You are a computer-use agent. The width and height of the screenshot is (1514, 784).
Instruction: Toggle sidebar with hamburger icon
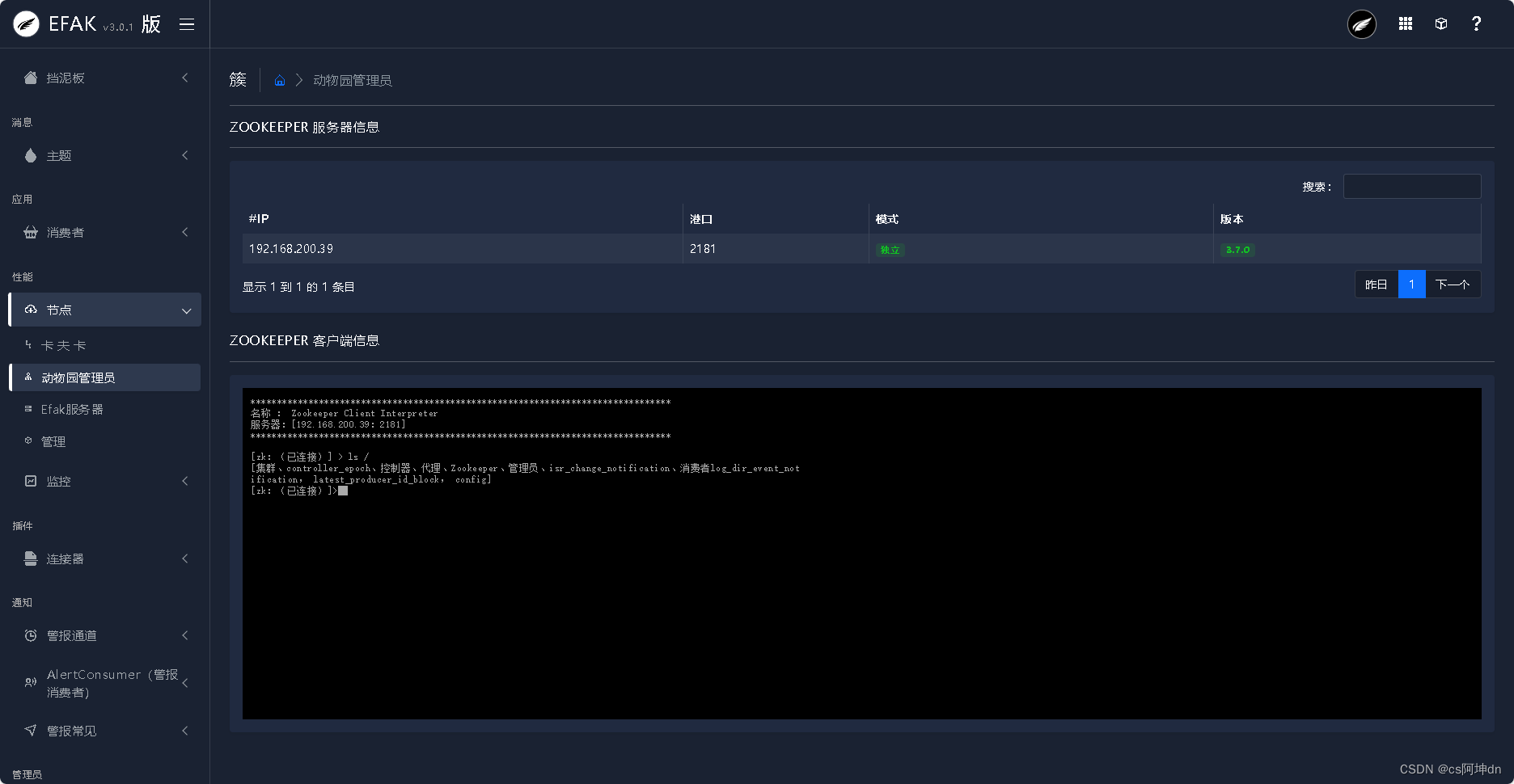pyautogui.click(x=187, y=23)
